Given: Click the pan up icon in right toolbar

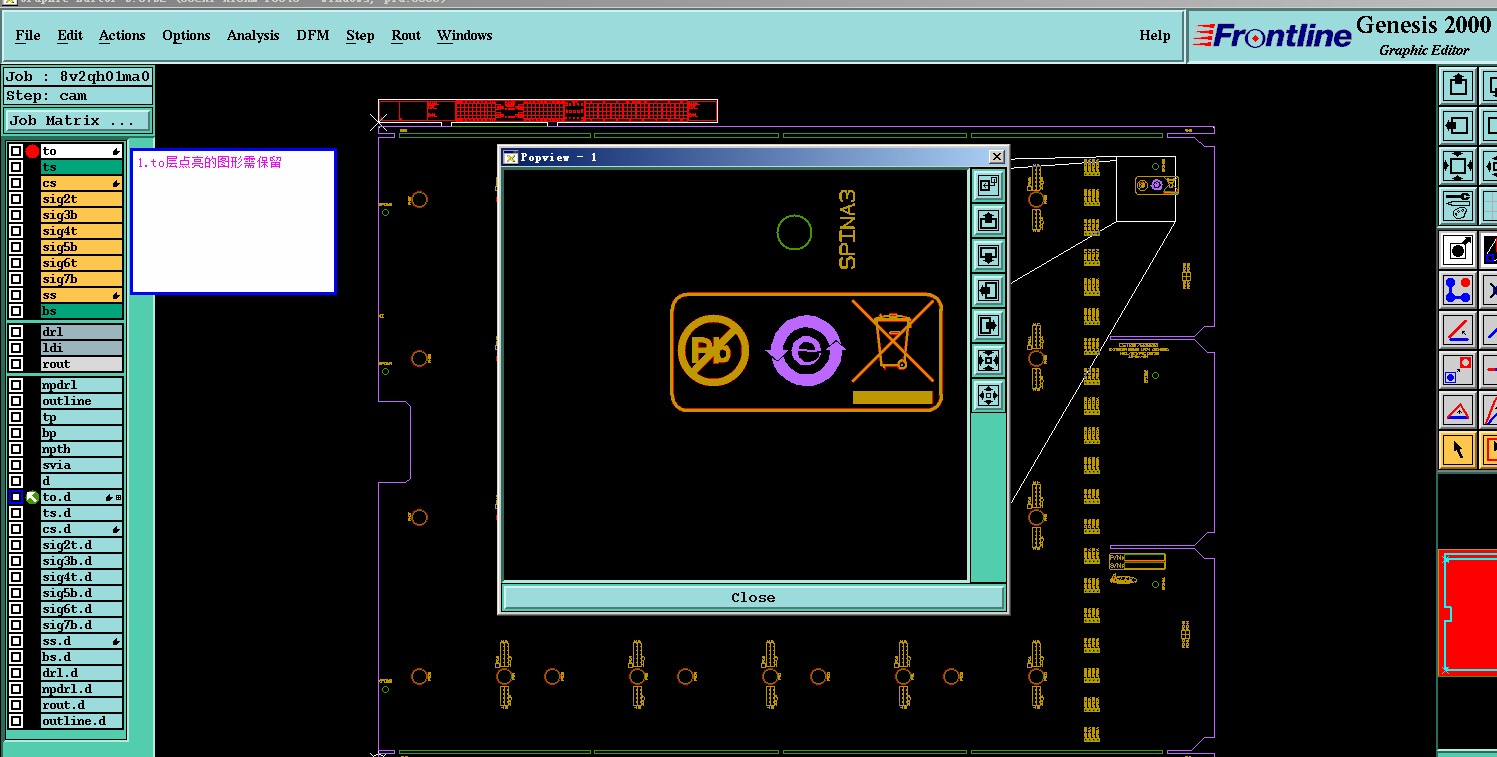Looking at the screenshot, I should (x=1458, y=85).
